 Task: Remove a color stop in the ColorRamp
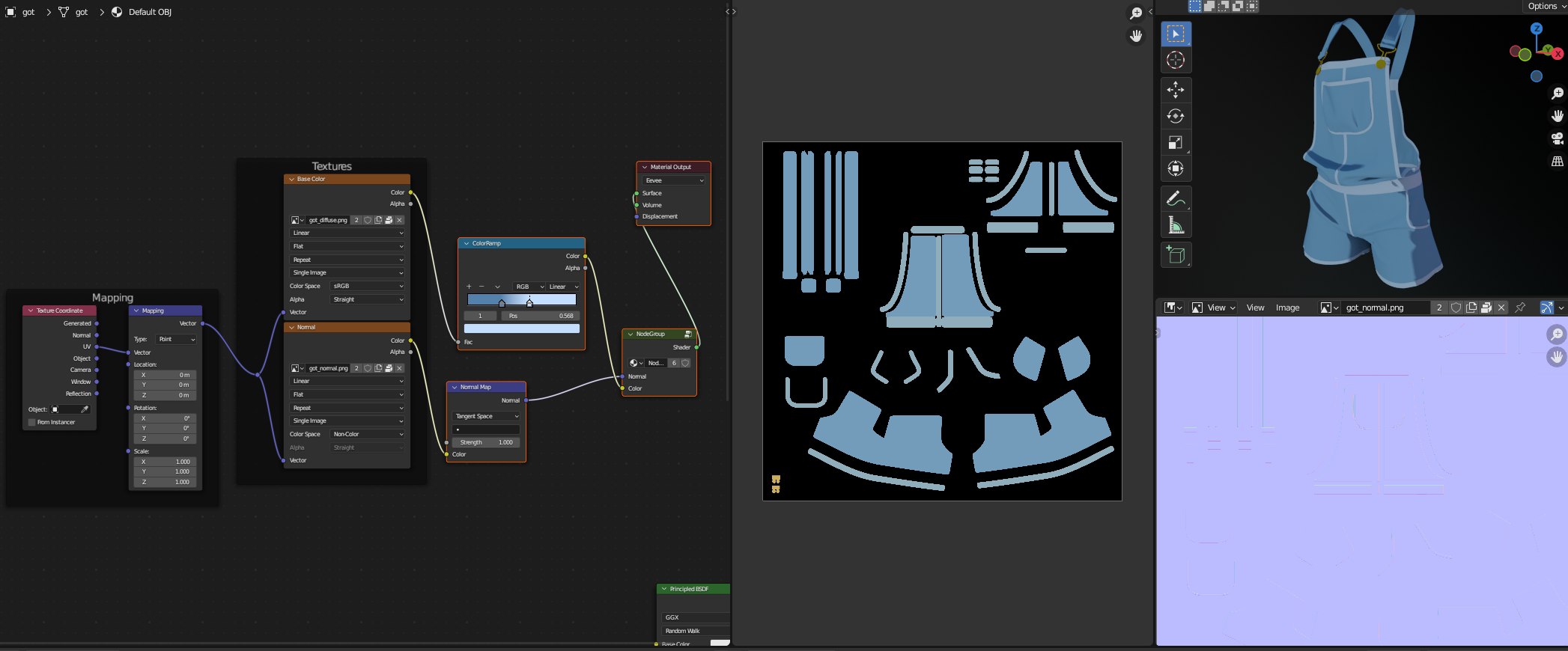click(481, 287)
